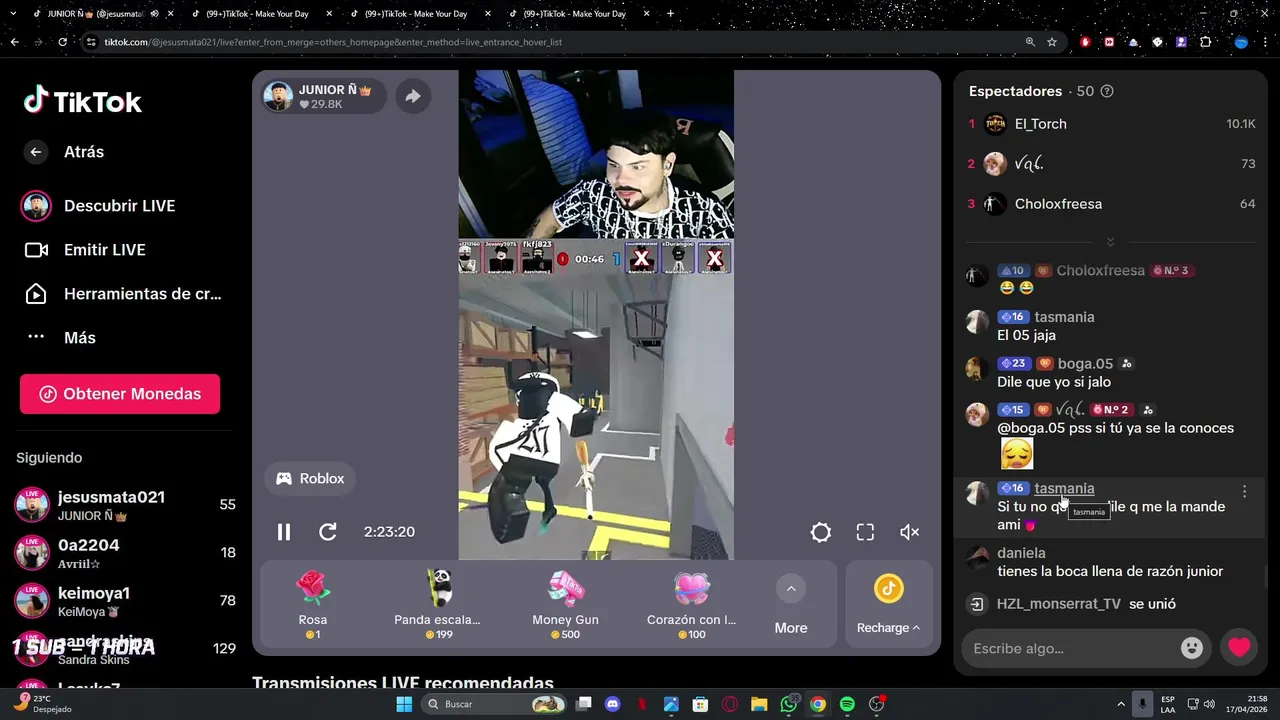1280x720 pixels.
Task: Open the Chrome extensions puzzle icon
Action: (1205, 42)
